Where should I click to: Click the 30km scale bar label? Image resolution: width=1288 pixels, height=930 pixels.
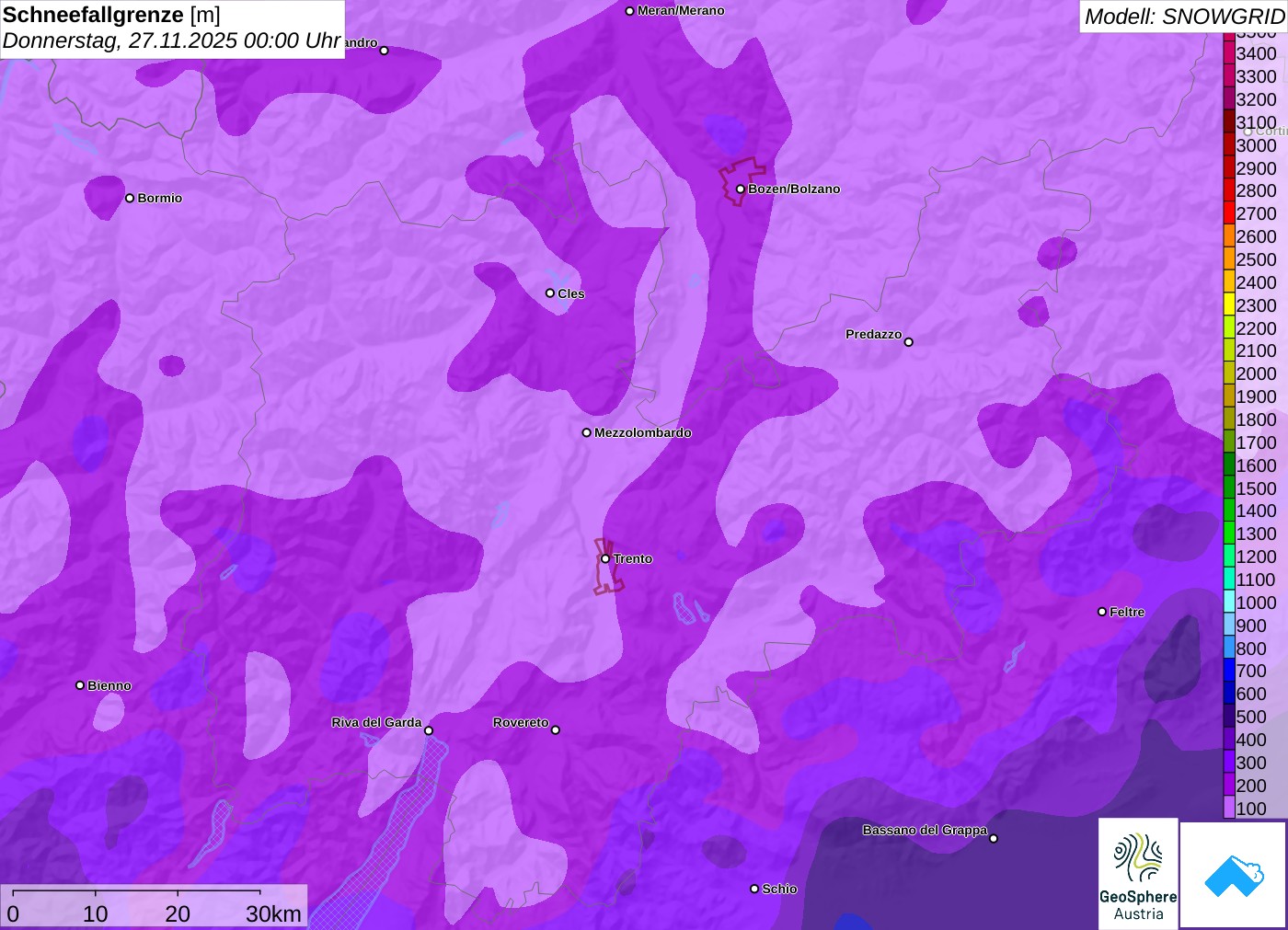[x=273, y=914]
